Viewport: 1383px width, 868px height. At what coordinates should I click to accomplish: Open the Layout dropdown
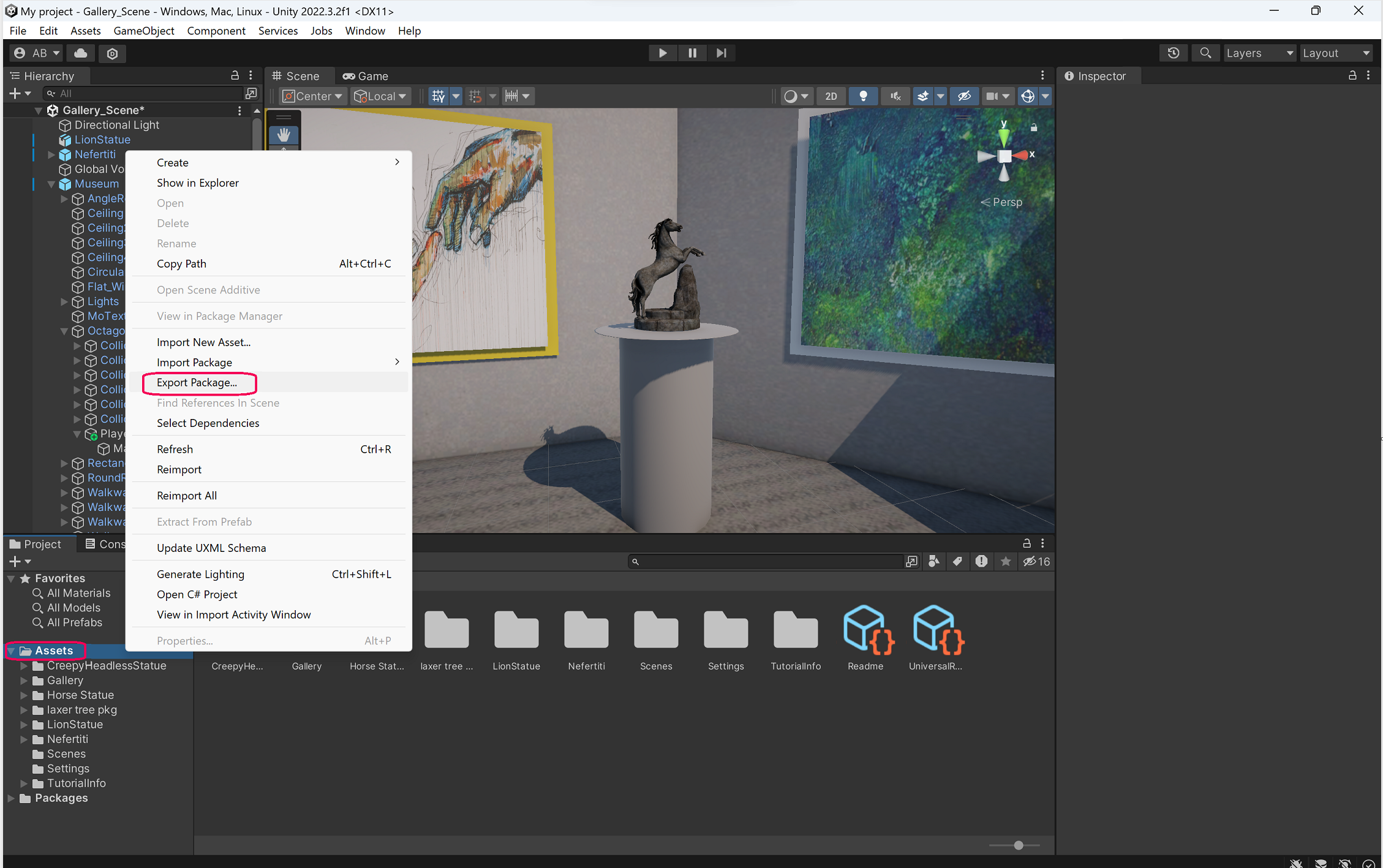(x=1335, y=53)
